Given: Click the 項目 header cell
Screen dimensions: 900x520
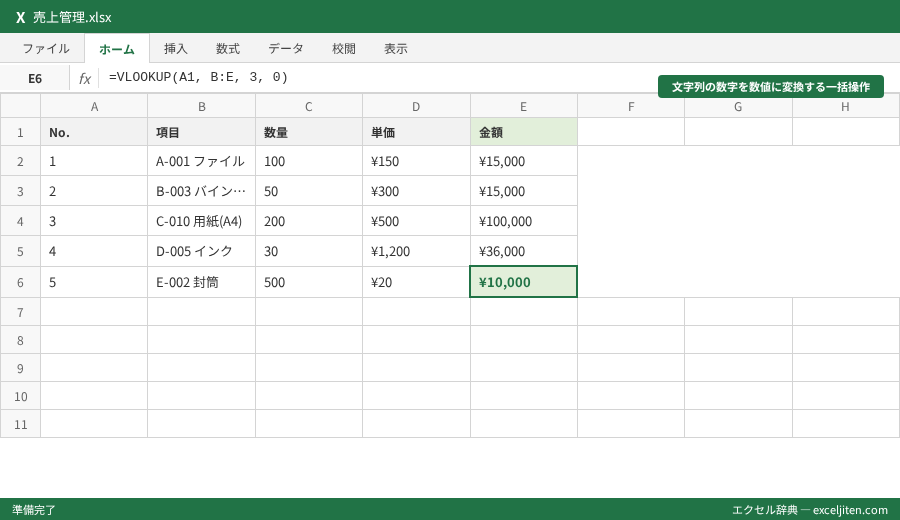Looking at the screenshot, I should pyautogui.click(x=201, y=132).
